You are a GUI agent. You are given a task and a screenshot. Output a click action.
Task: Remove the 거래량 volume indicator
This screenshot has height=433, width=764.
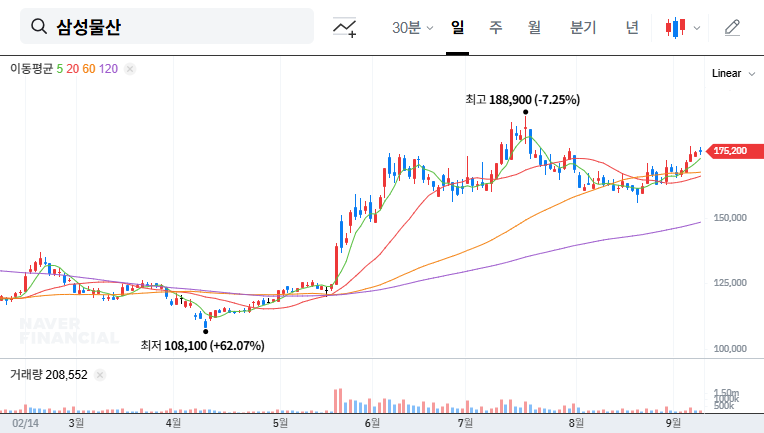pyautogui.click(x=100, y=375)
